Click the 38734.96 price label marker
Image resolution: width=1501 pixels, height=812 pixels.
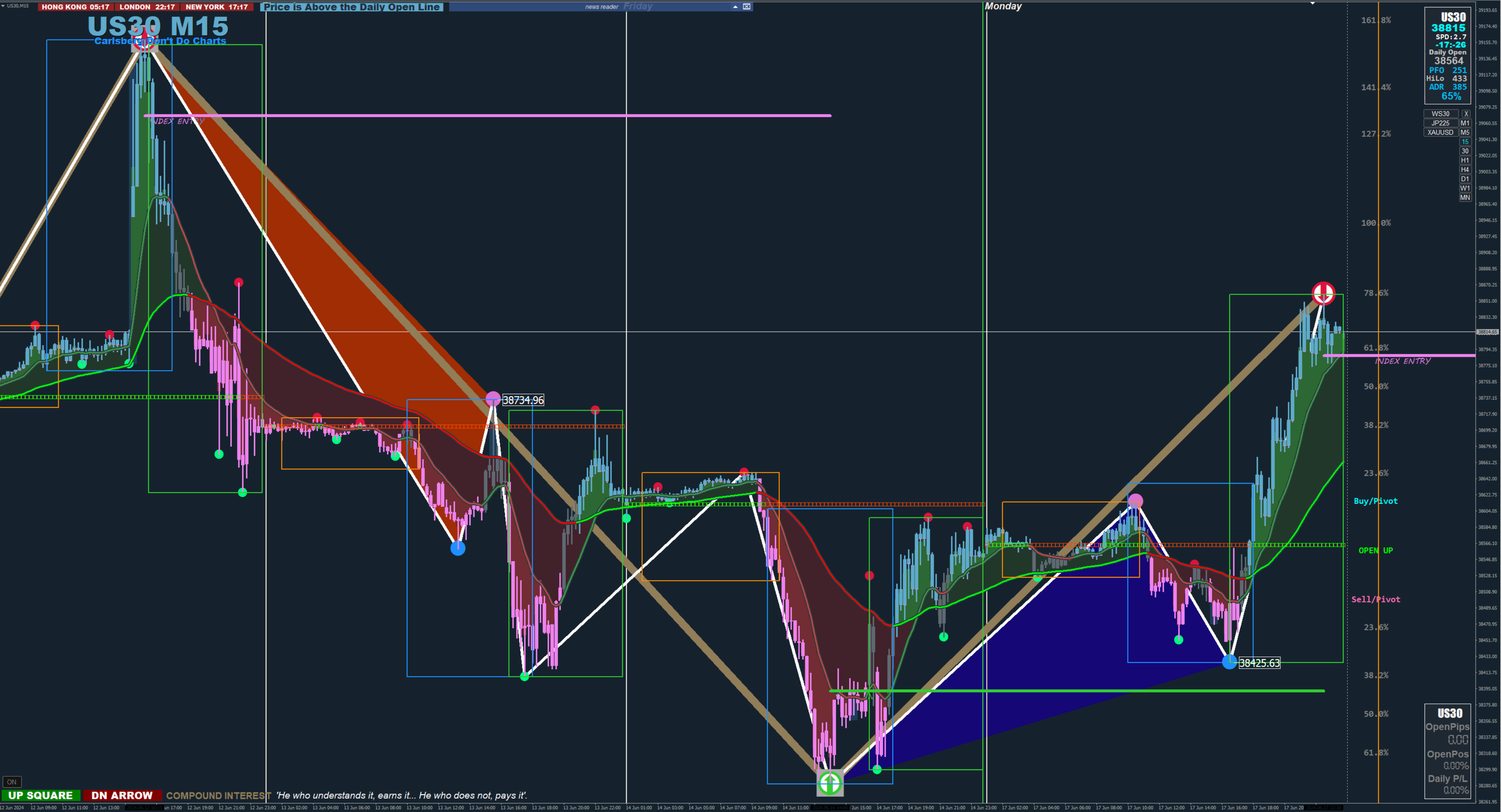pyautogui.click(x=523, y=400)
